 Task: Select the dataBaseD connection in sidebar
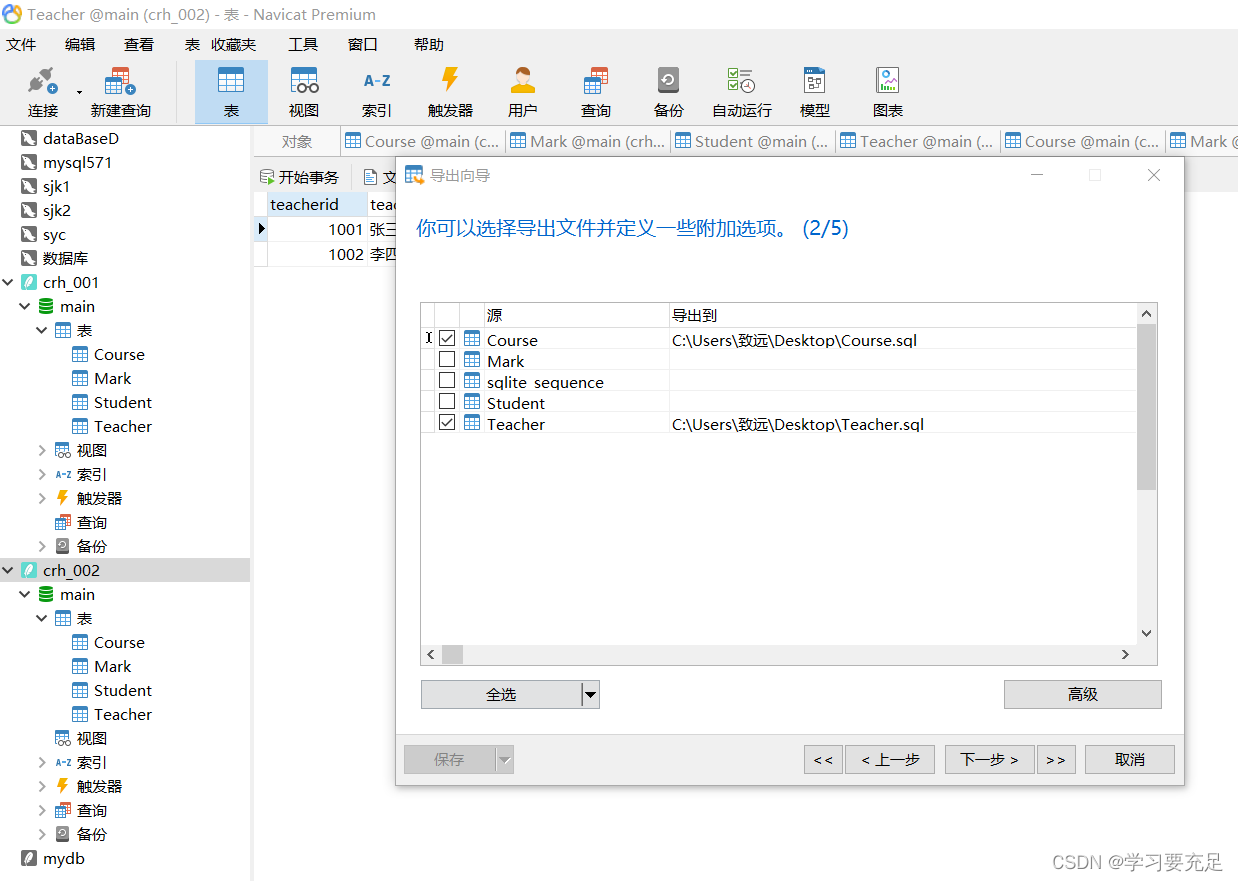80,138
